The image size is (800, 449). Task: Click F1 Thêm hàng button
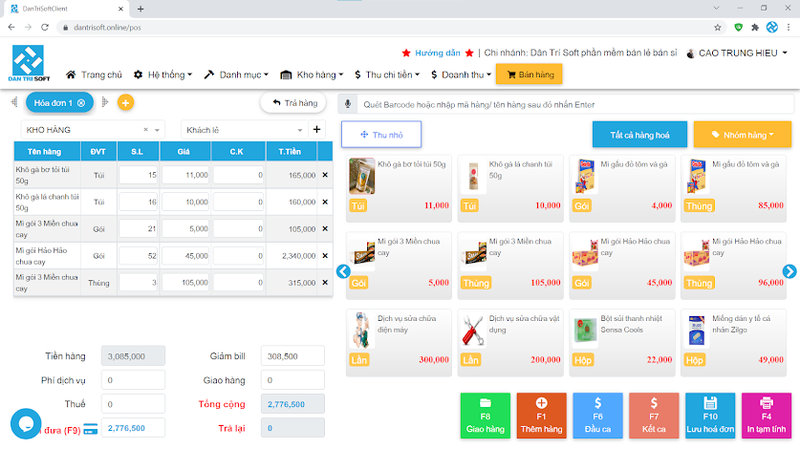click(x=541, y=416)
